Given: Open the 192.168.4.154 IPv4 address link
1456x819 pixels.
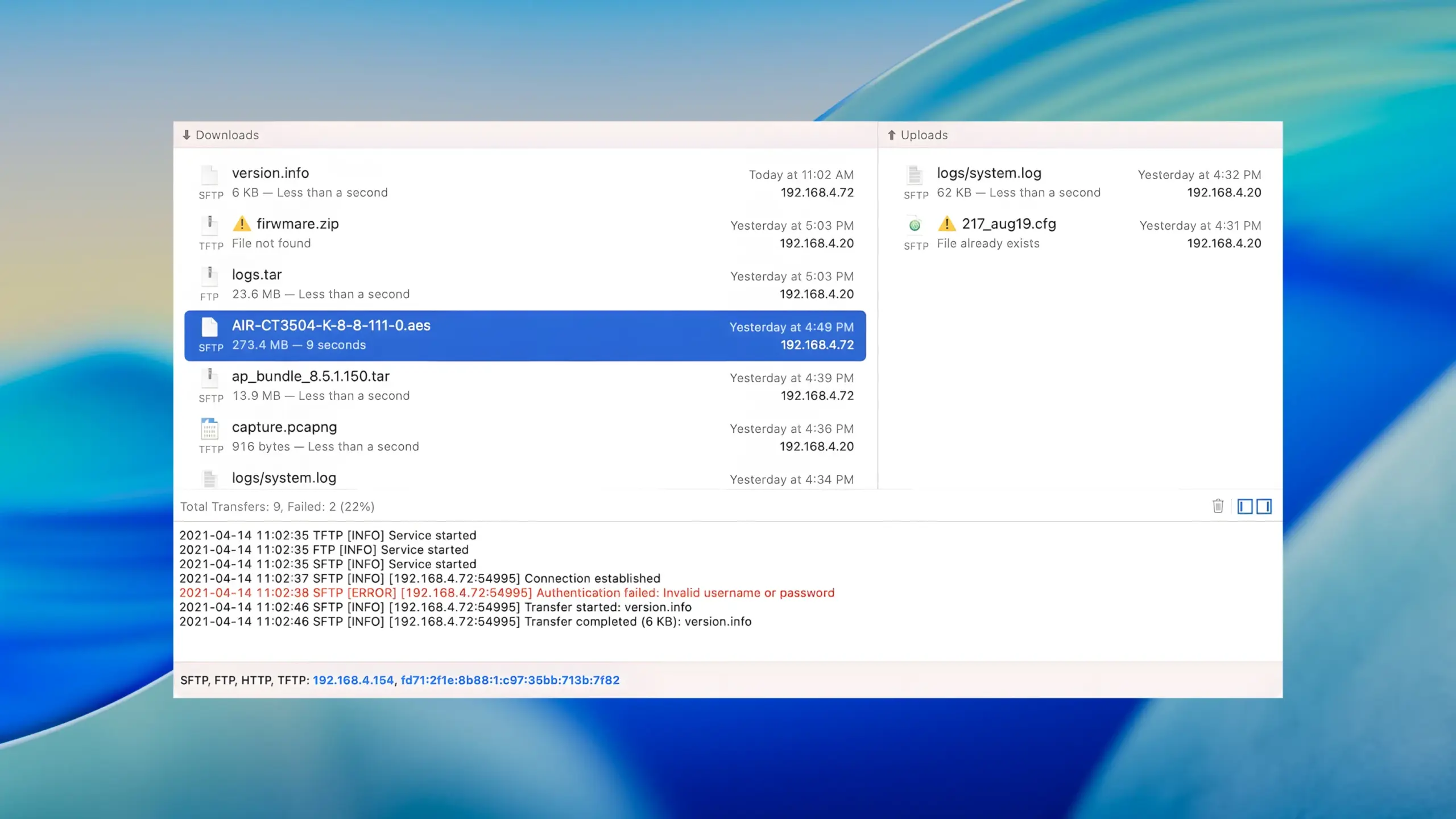Looking at the screenshot, I should coord(353,680).
